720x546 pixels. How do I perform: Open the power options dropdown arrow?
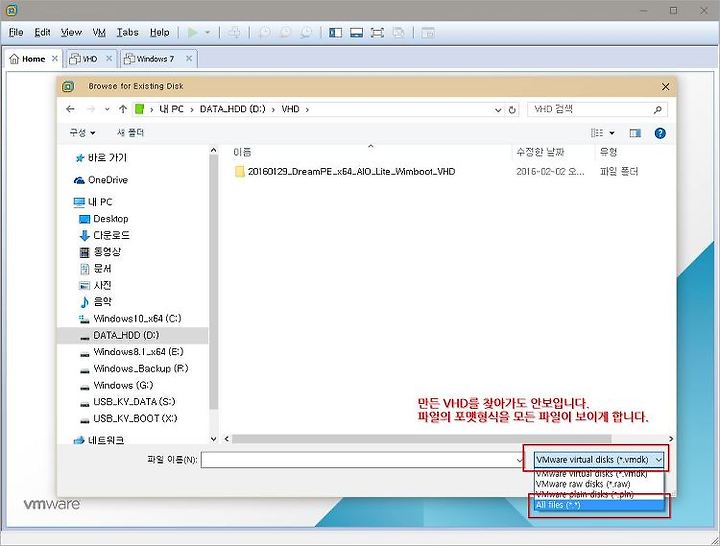[208, 33]
